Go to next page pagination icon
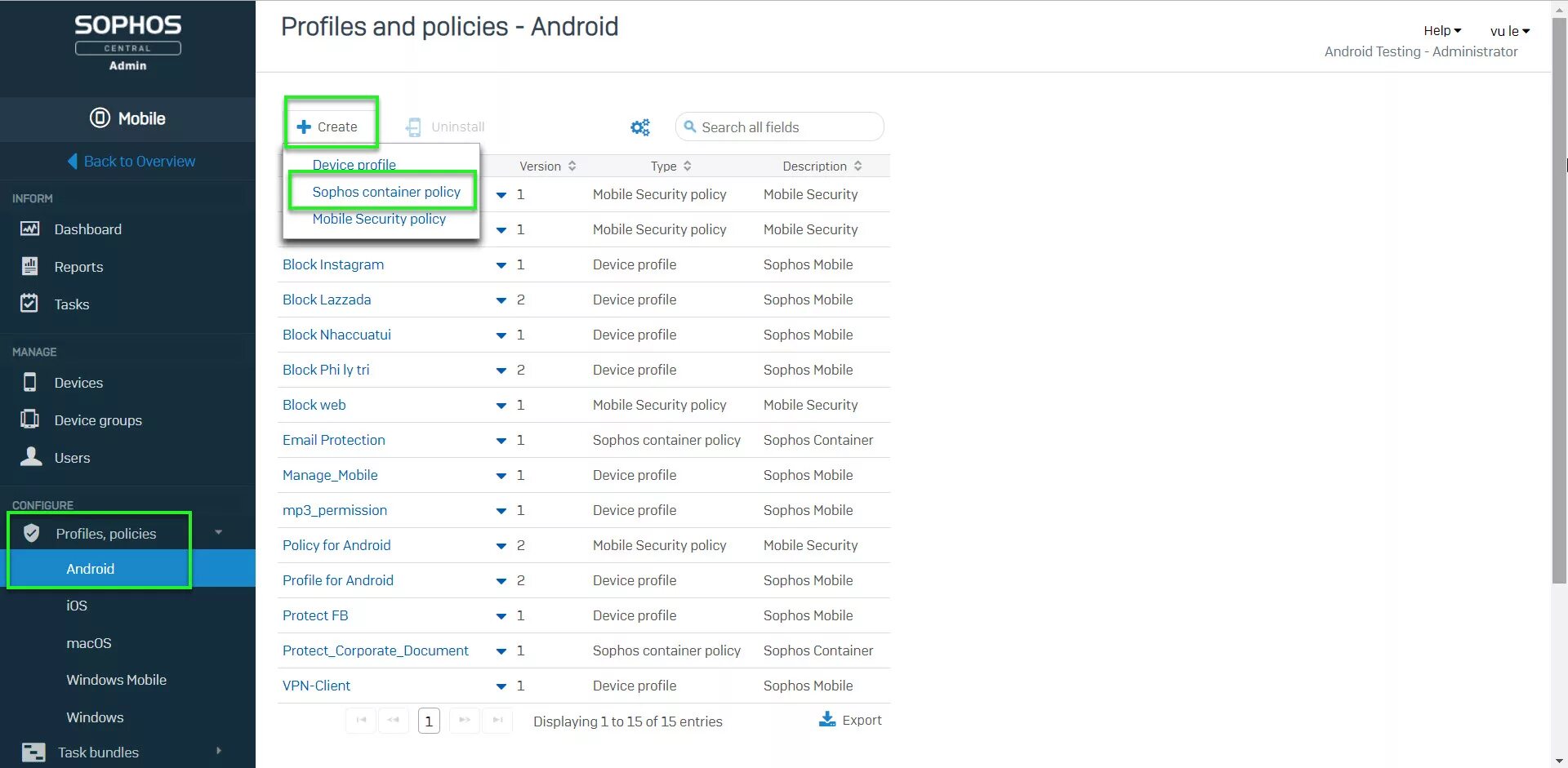Screen dimensions: 1568x768 point(465,720)
